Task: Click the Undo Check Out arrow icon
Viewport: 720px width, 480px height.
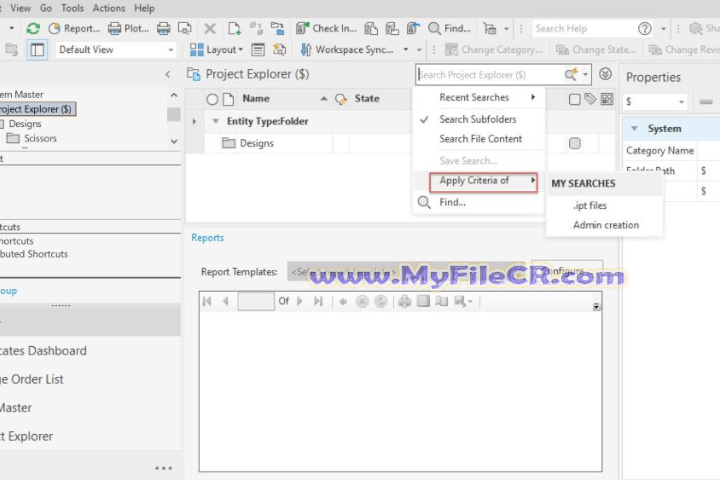Action: (x=413, y=28)
